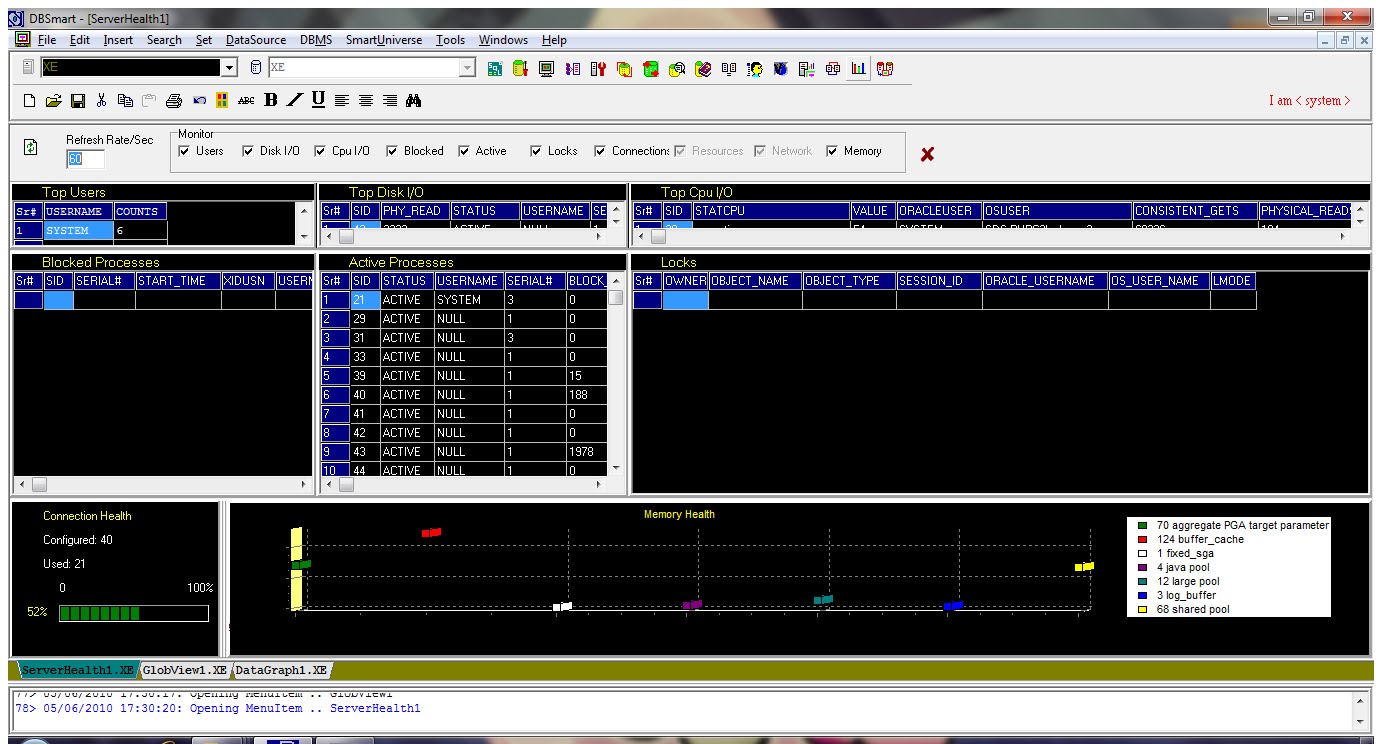1382x744 pixels.
Task: Save using the floppy disk icon
Action: (x=78, y=100)
